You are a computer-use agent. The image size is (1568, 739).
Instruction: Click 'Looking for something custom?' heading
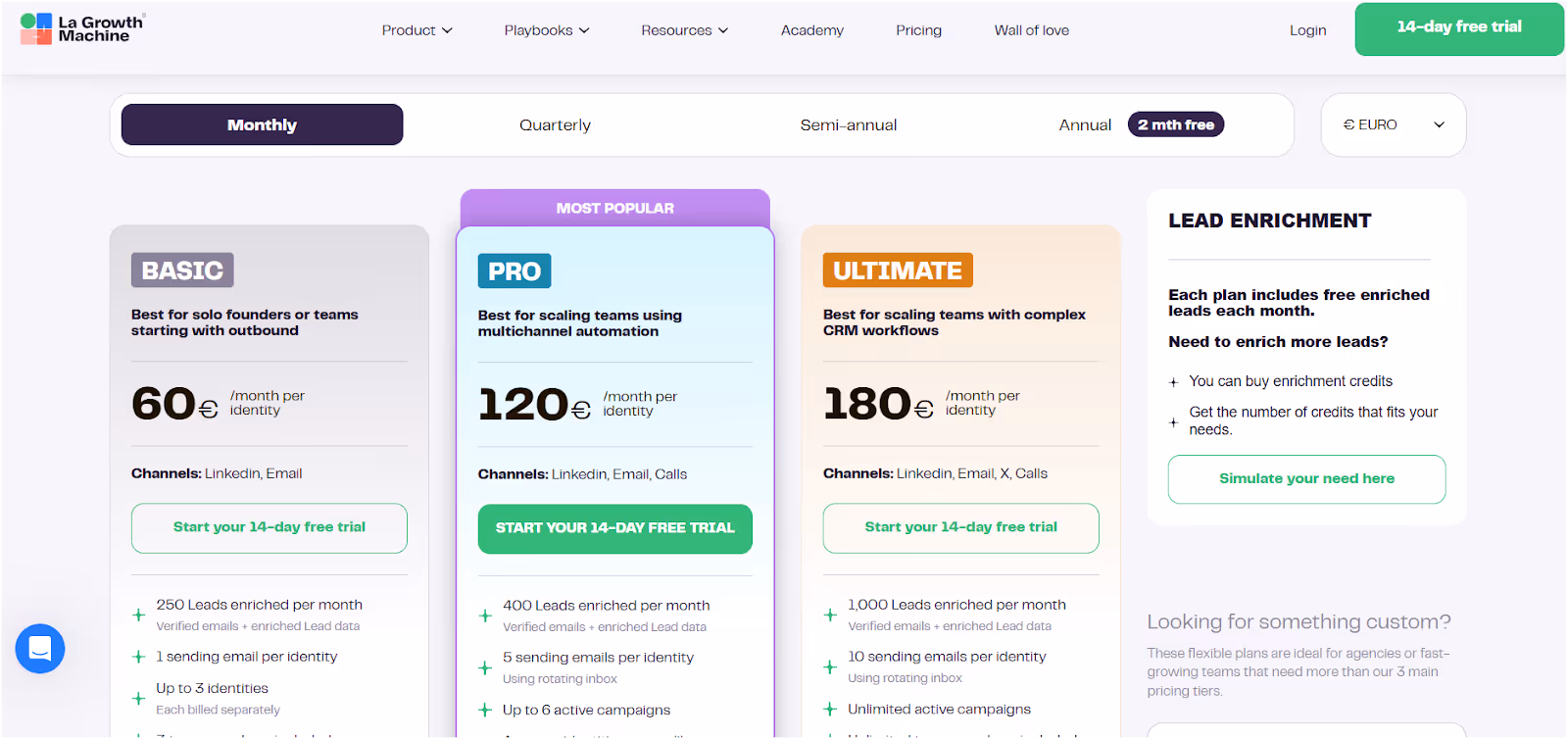(x=1298, y=621)
